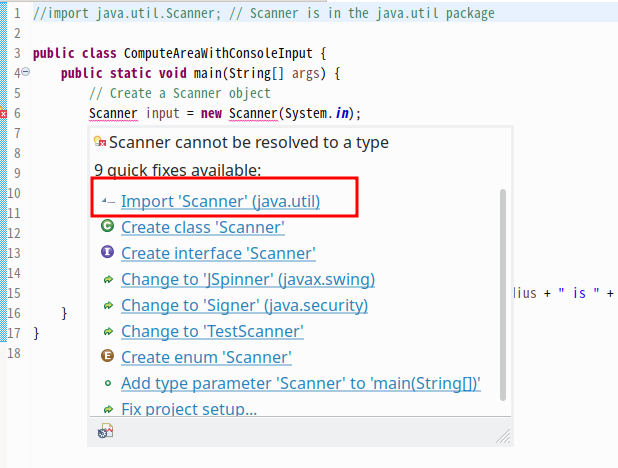
Task: Open Fix project setup... option
Action: point(189,409)
